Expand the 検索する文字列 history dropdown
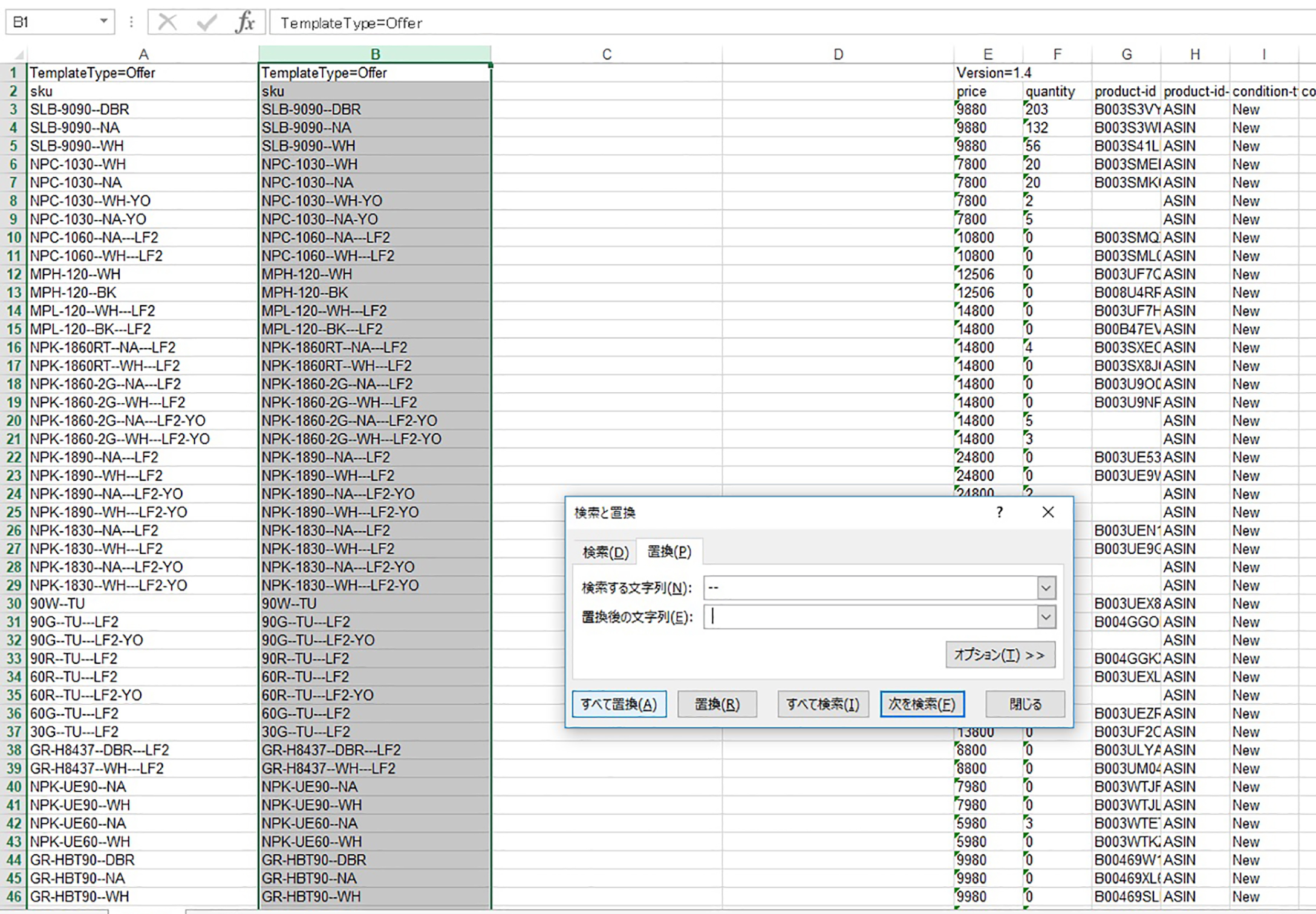The width and height of the screenshot is (1316, 914). coord(1046,588)
